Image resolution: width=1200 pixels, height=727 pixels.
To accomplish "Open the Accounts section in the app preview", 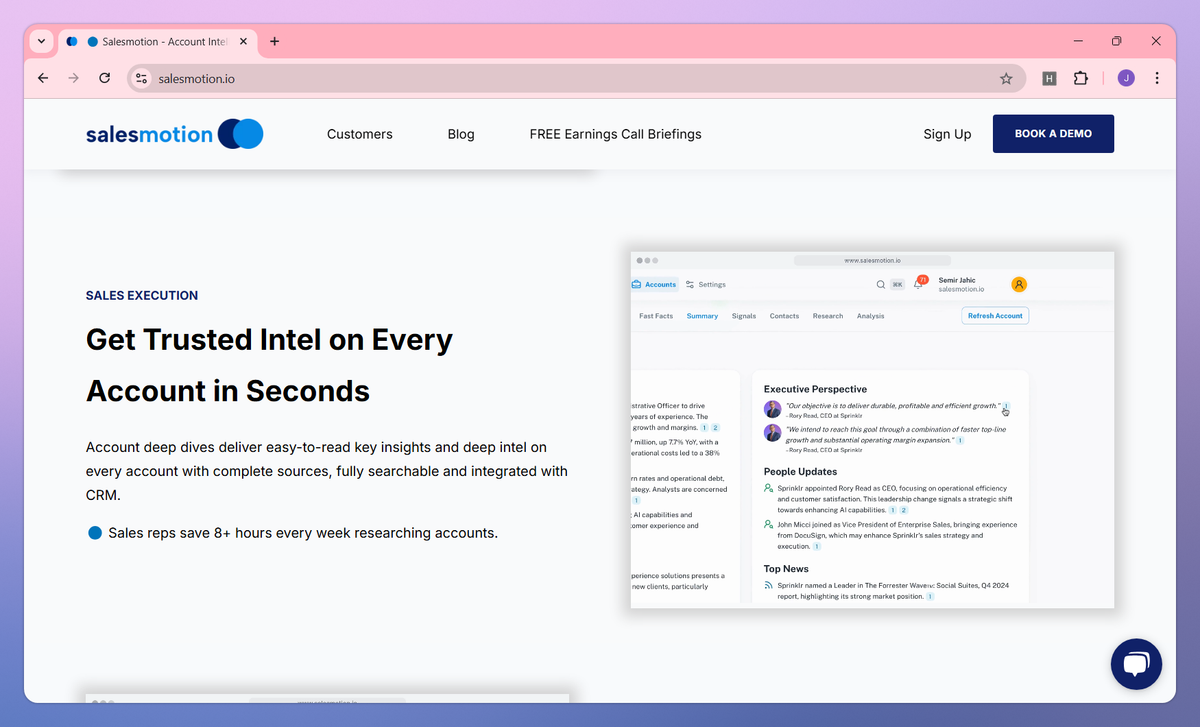I will pos(660,284).
